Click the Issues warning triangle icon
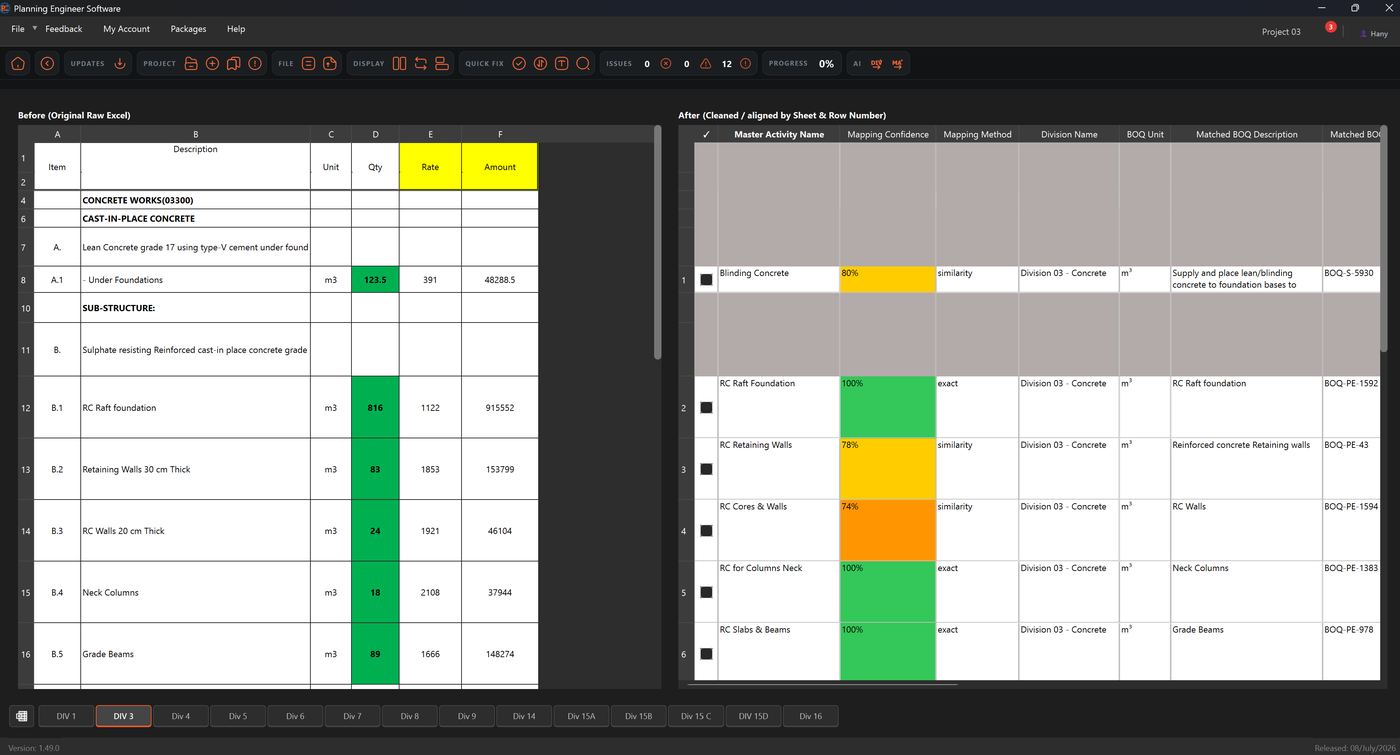Screen dimensions: 1400x755 pos(706,63)
